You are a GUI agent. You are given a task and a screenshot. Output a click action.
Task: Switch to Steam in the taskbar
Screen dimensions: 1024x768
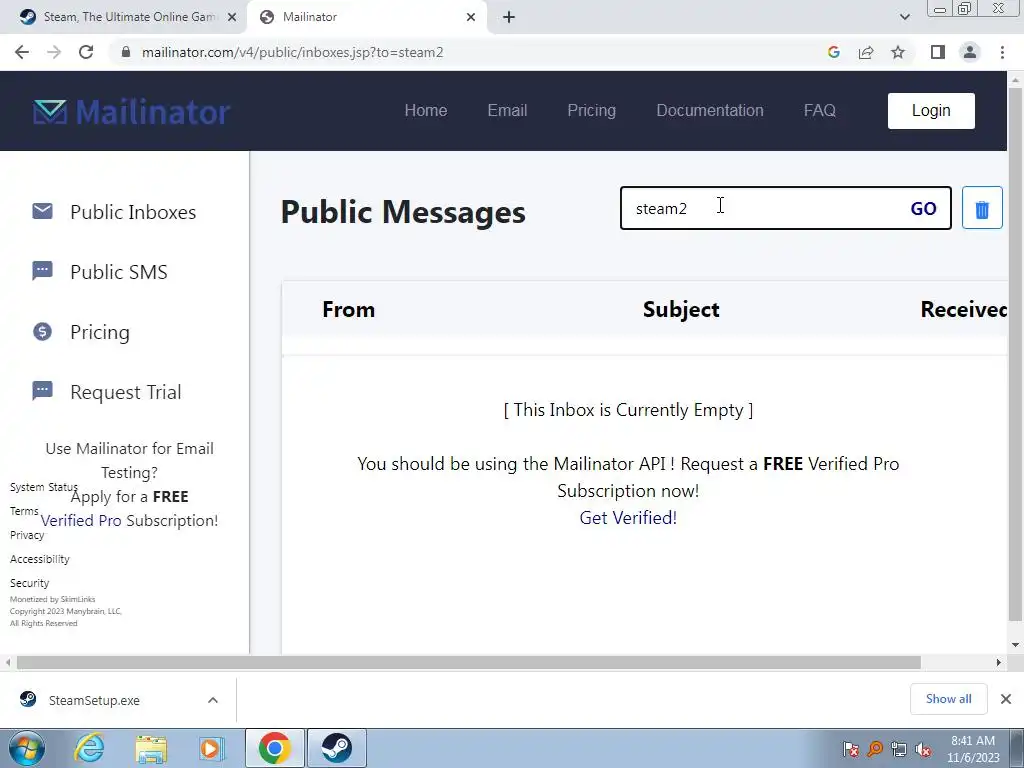coord(336,748)
